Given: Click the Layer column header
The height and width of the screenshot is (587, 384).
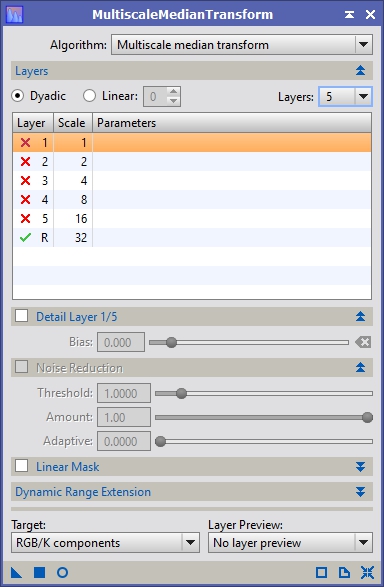Looking at the screenshot, I should (x=33, y=123).
